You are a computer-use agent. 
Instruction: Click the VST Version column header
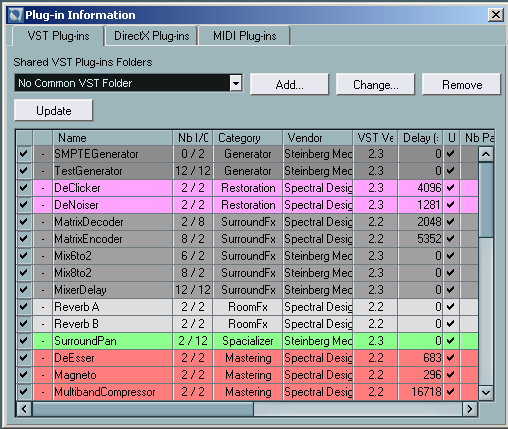click(375, 138)
